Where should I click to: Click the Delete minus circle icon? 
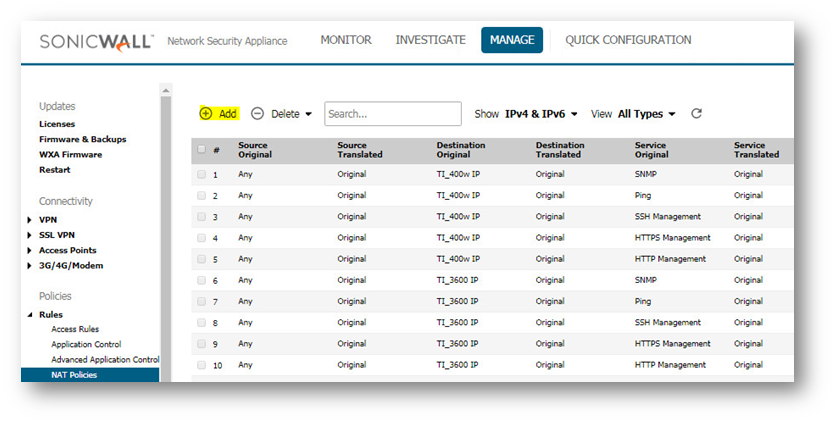click(257, 114)
